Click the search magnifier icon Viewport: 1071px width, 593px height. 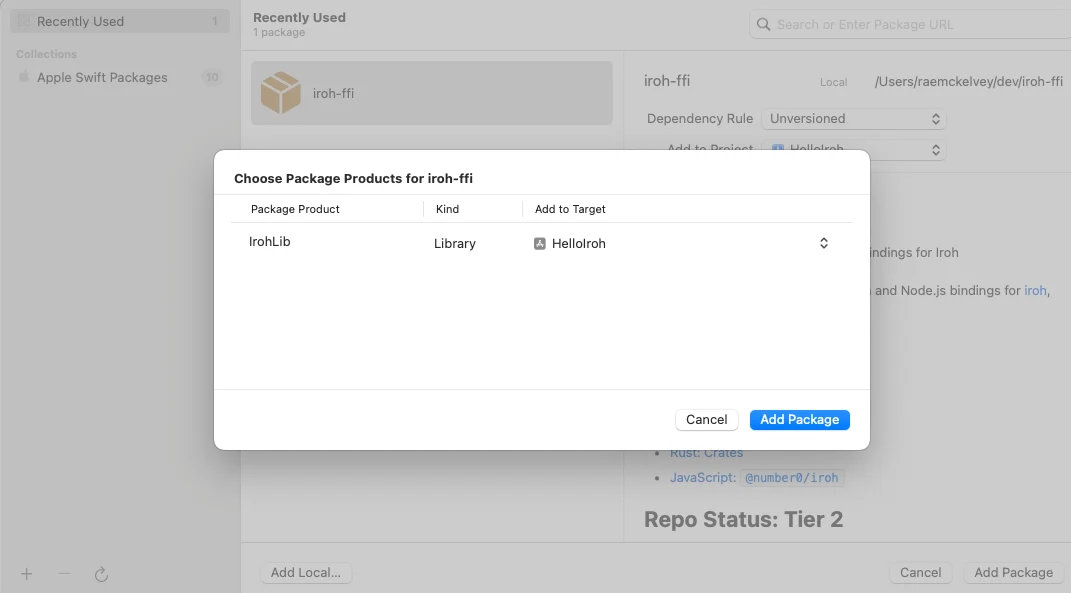(x=763, y=25)
